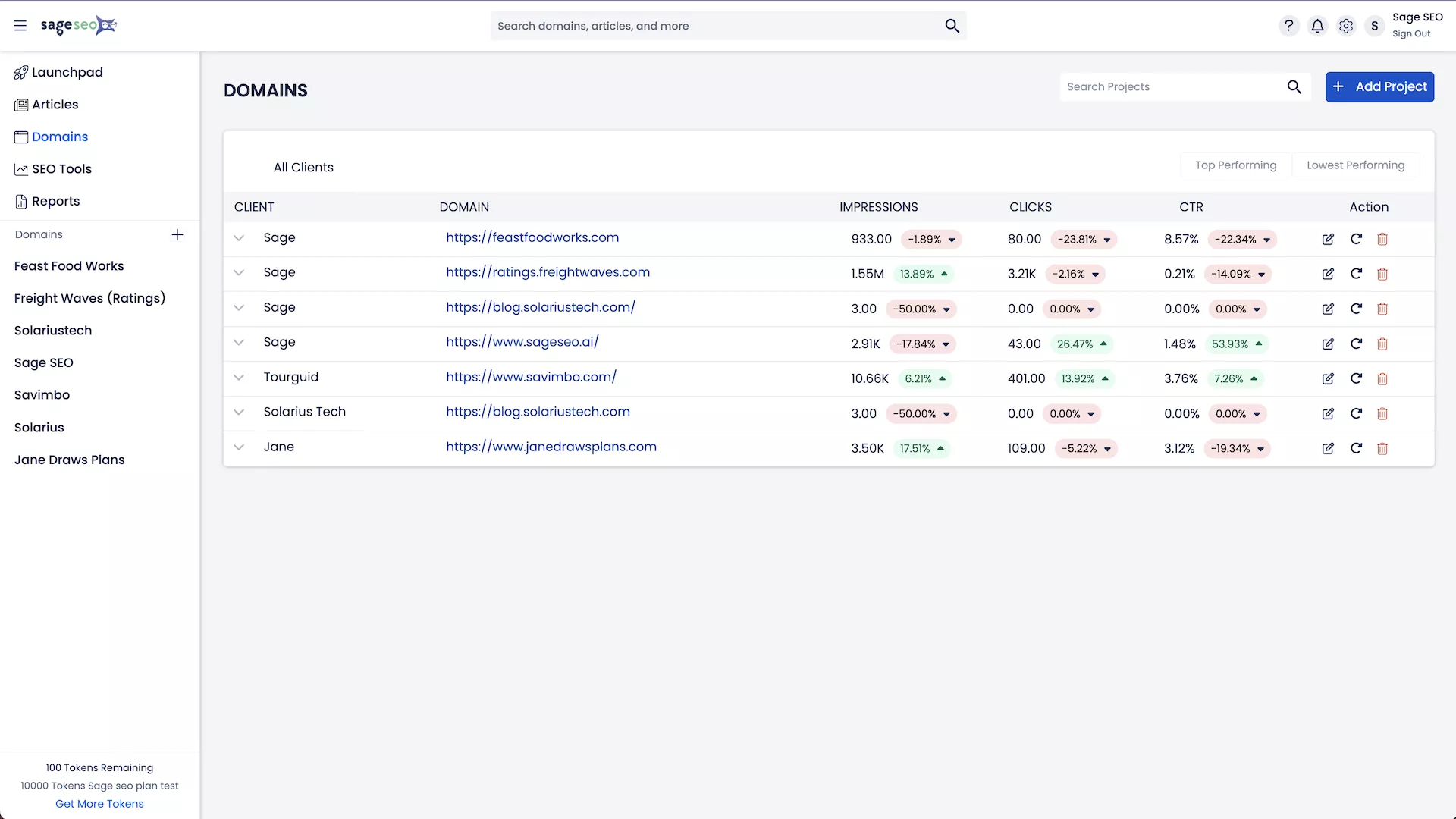
Task: Edit the feastfoodworks.com project
Action: [x=1328, y=239]
